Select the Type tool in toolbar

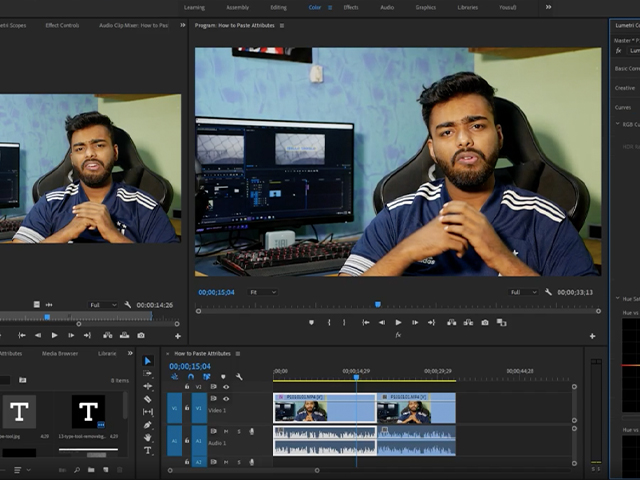(x=148, y=450)
